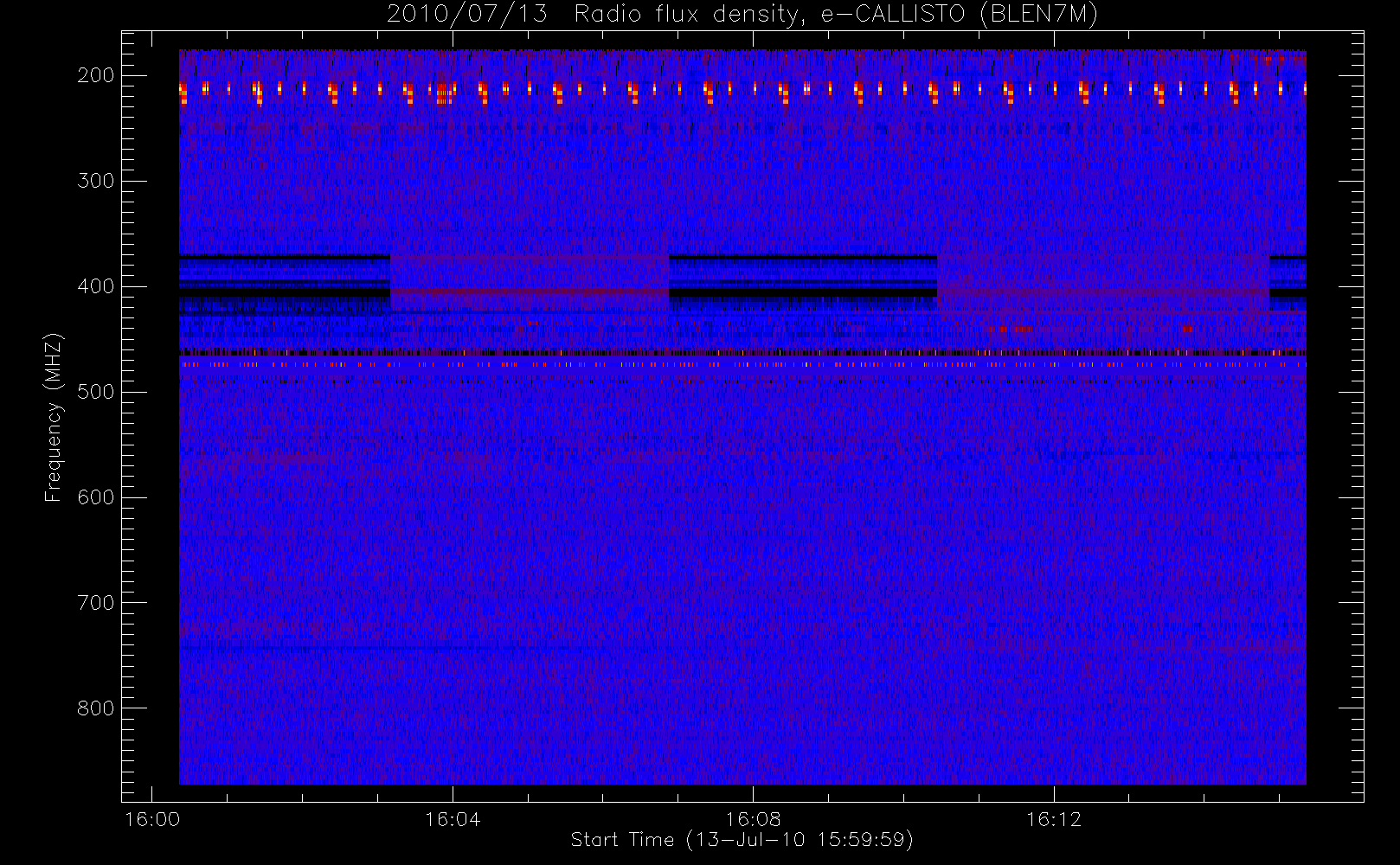The image size is (1400, 865).
Task: Select the 400 frequency tick label
Action: pyautogui.click(x=96, y=286)
